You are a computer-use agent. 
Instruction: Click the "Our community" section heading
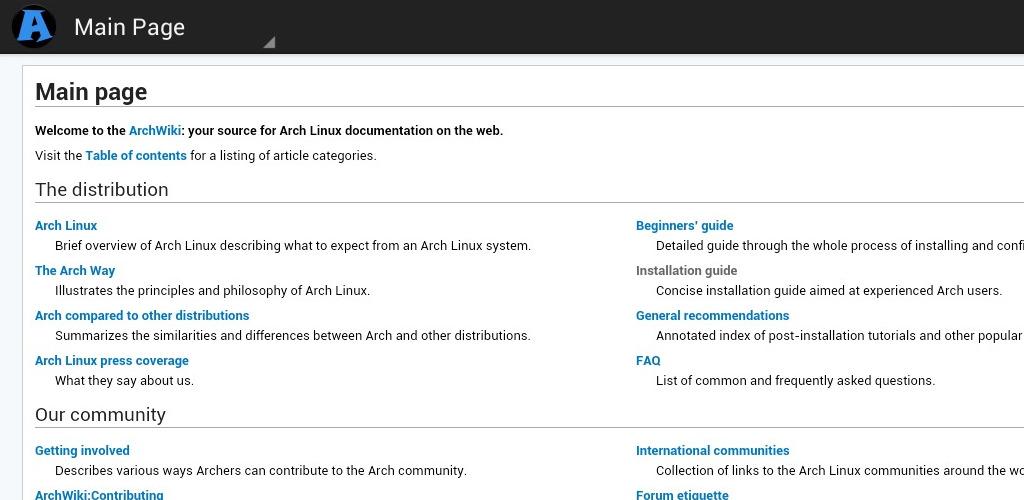coord(100,415)
